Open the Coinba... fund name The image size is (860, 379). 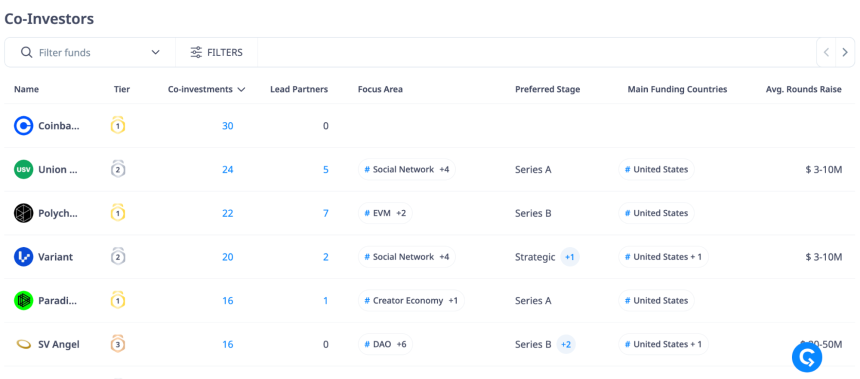tap(59, 126)
